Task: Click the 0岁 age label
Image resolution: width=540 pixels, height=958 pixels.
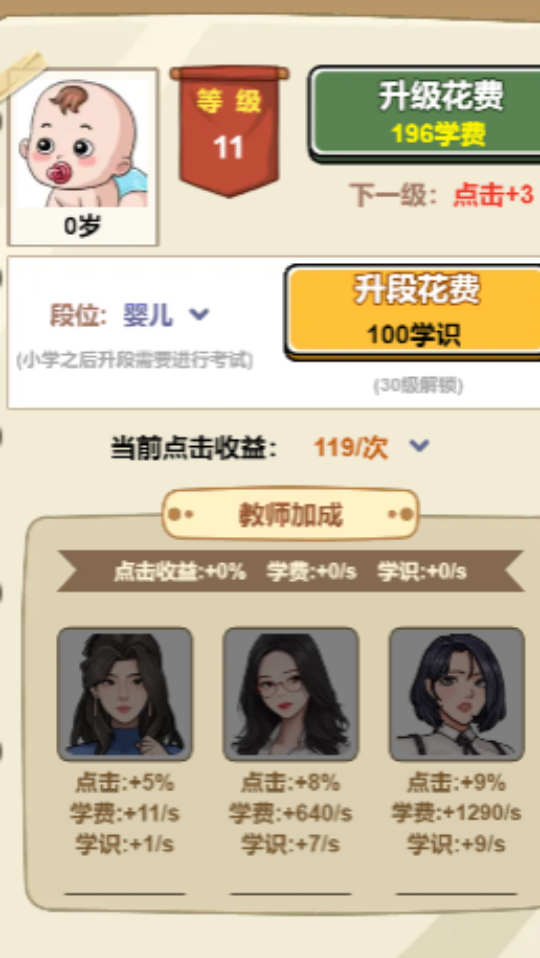Action: [82, 227]
